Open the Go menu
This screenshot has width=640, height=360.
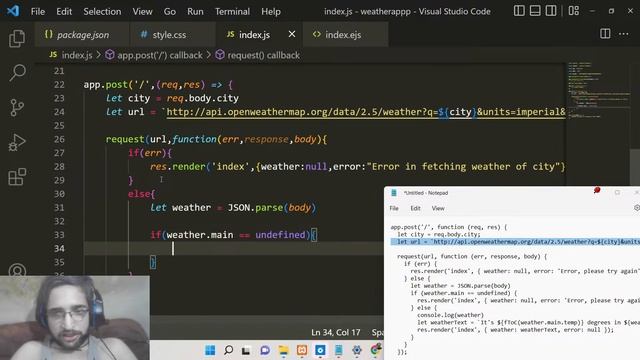[169, 11]
